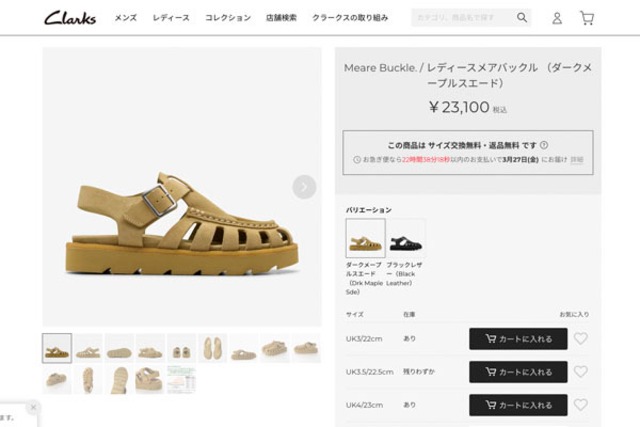This screenshot has width=640, height=427.
Task: Open the shopping cart icon
Action: pos(586,18)
